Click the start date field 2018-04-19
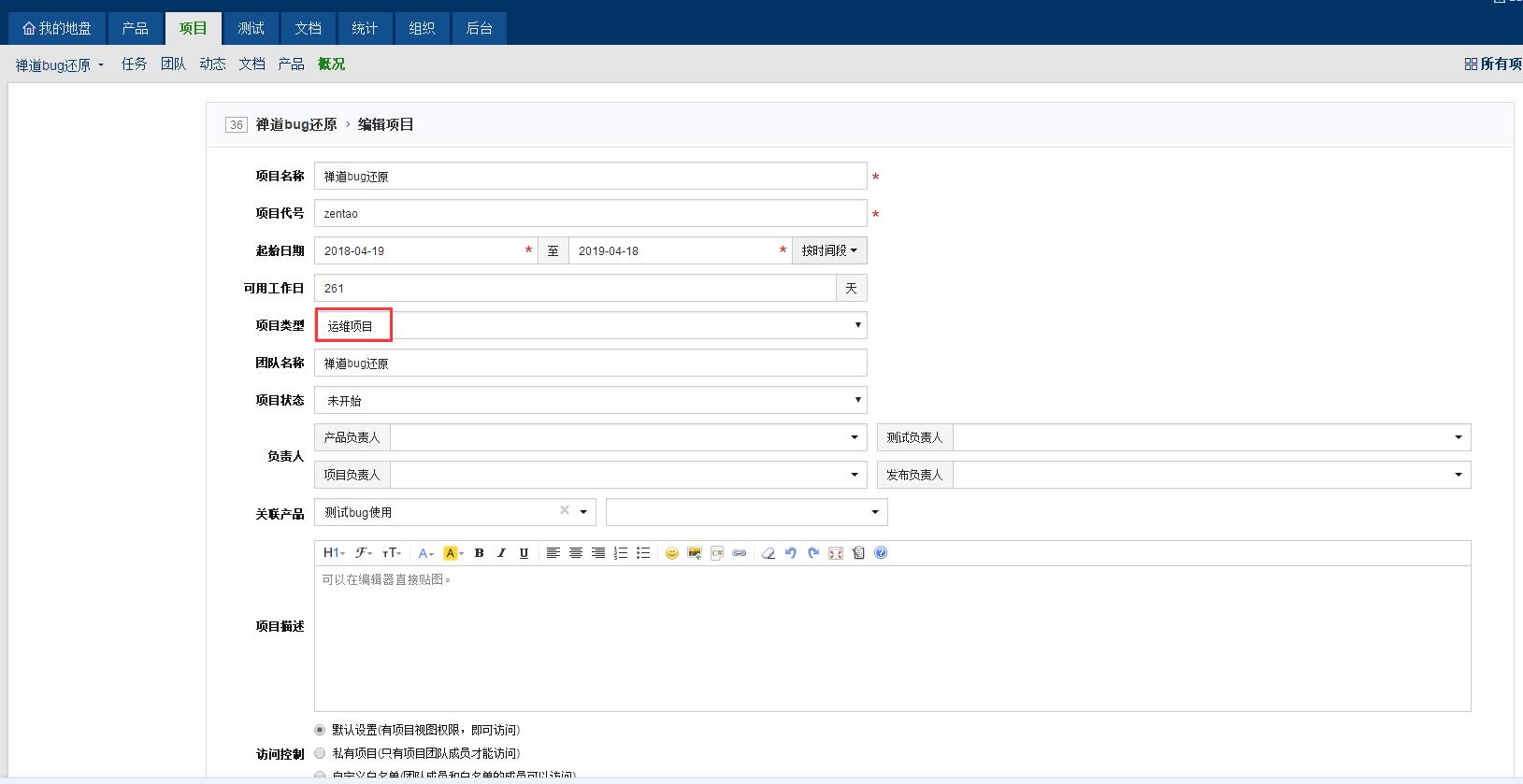This screenshot has height=784, width=1523. [426, 250]
